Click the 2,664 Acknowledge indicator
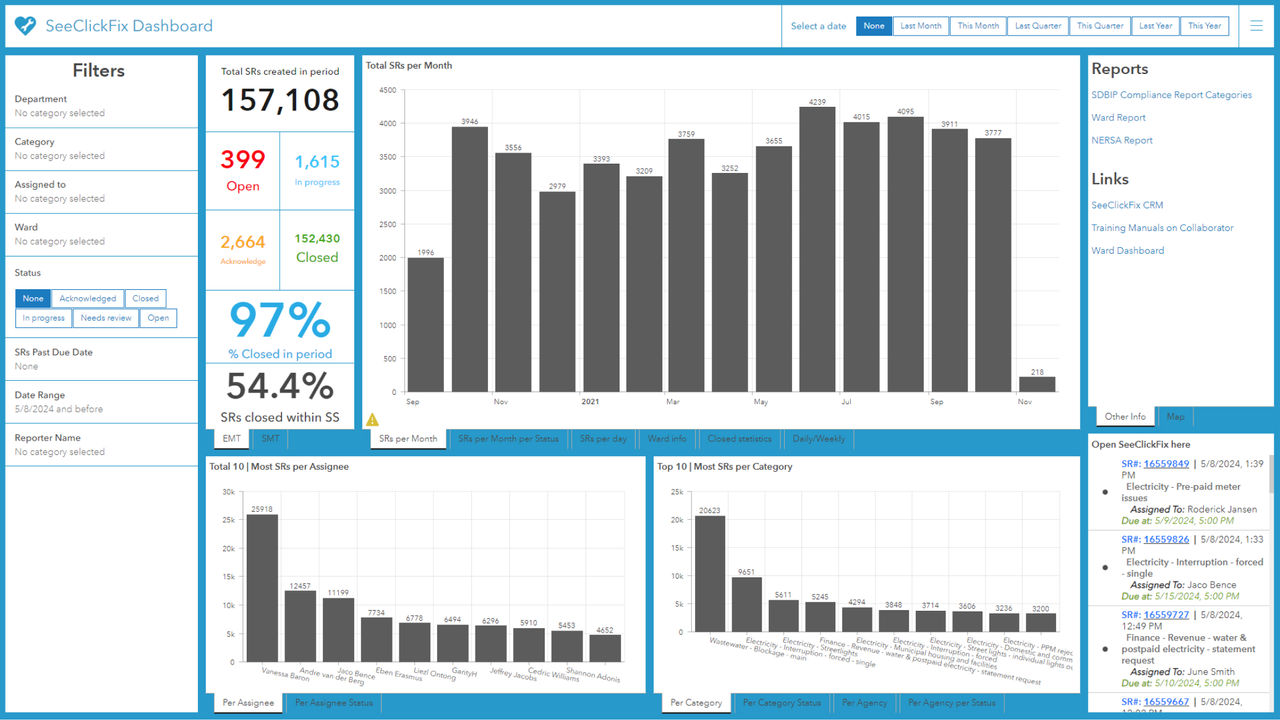The width and height of the screenshot is (1280, 720). [x=243, y=249]
